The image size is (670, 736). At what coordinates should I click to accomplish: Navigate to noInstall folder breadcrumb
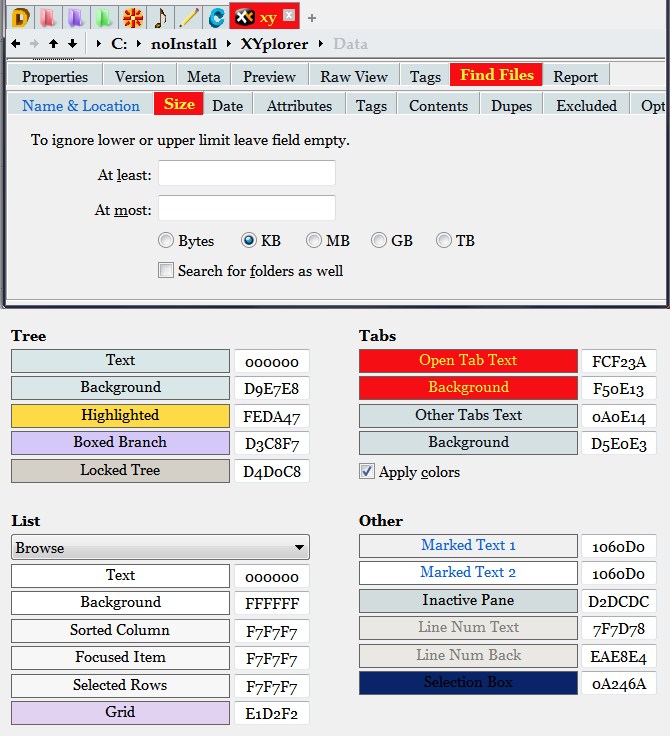pyautogui.click(x=184, y=44)
